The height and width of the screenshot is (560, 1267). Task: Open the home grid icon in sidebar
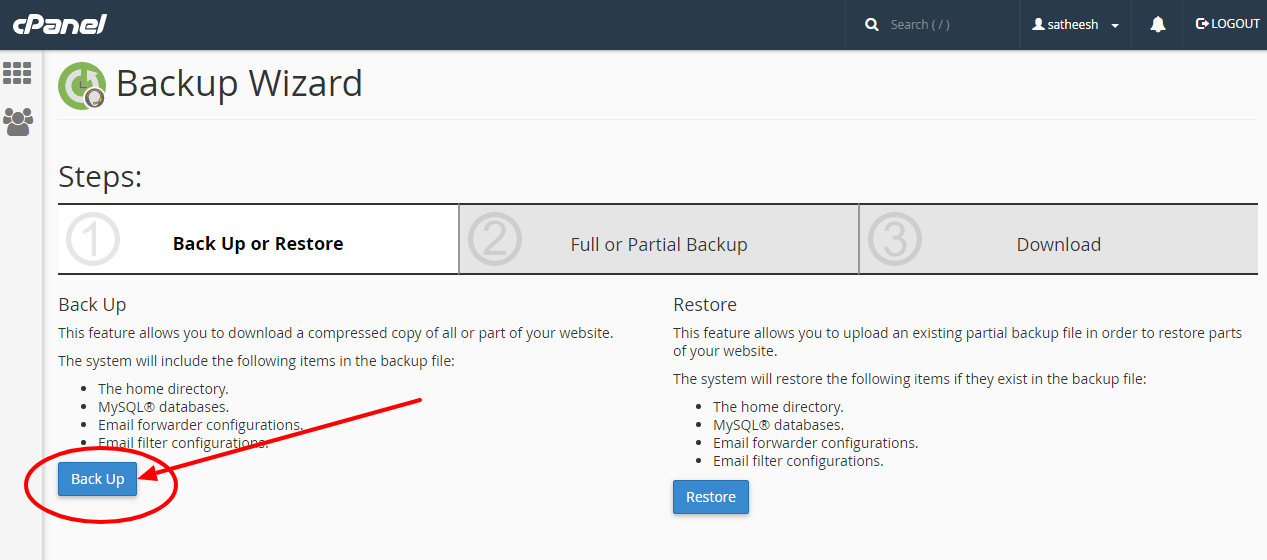(17, 73)
